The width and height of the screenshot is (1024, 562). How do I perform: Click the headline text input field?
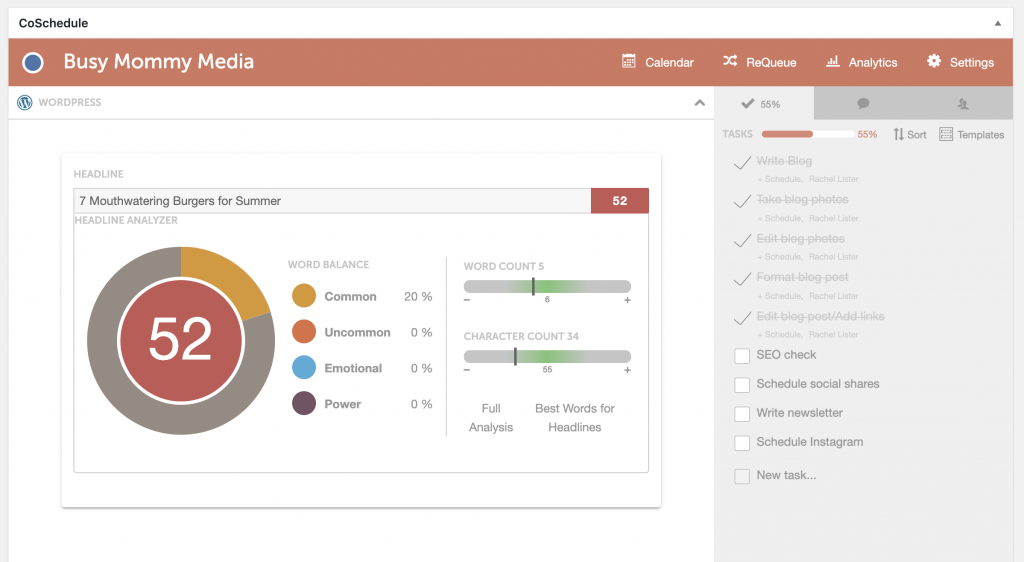(x=332, y=201)
